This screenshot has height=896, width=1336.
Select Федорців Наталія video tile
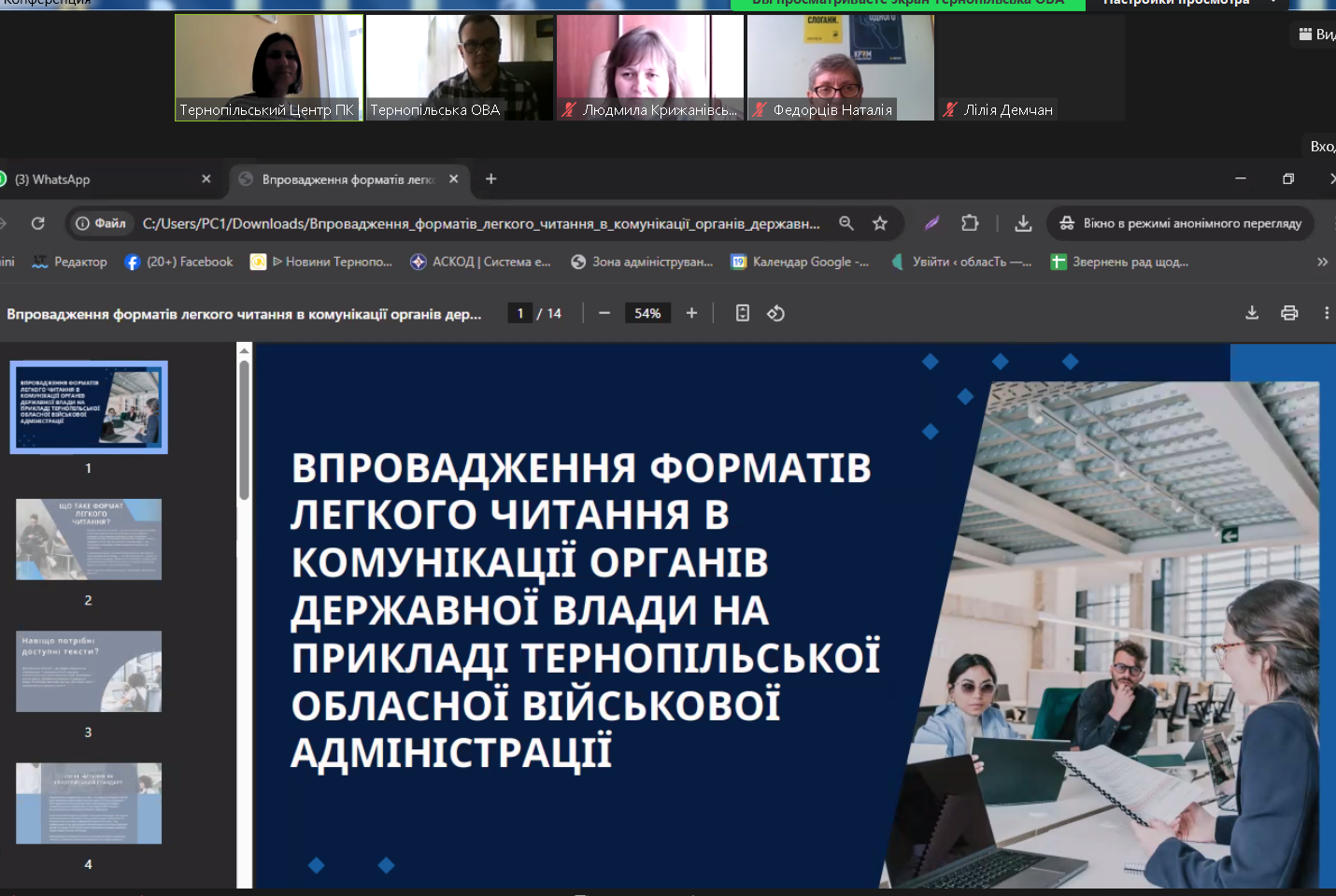pyautogui.click(x=841, y=67)
